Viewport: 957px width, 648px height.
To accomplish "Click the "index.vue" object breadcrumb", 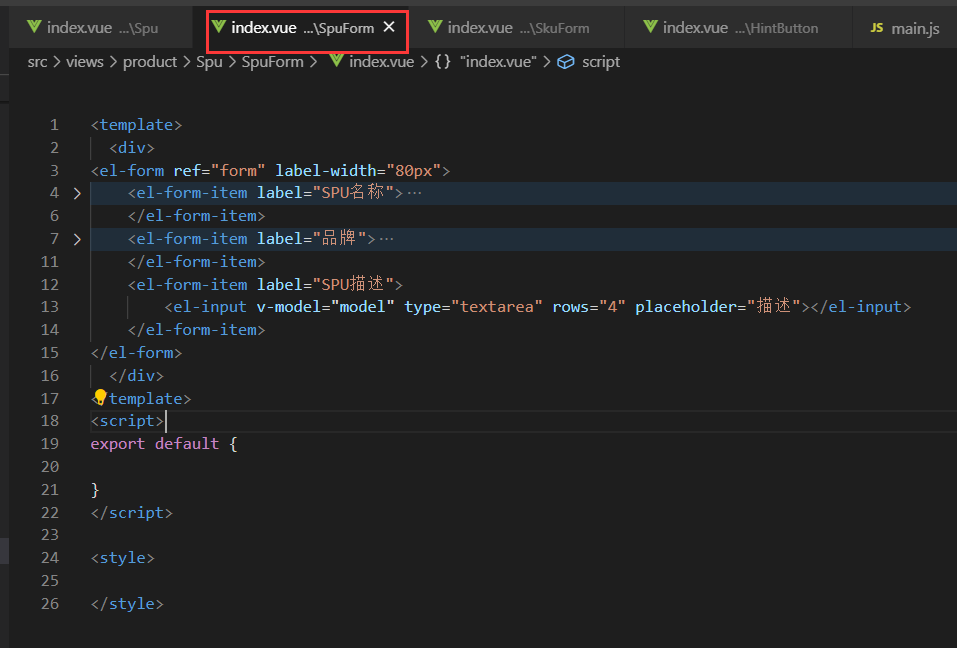I will point(498,62).
